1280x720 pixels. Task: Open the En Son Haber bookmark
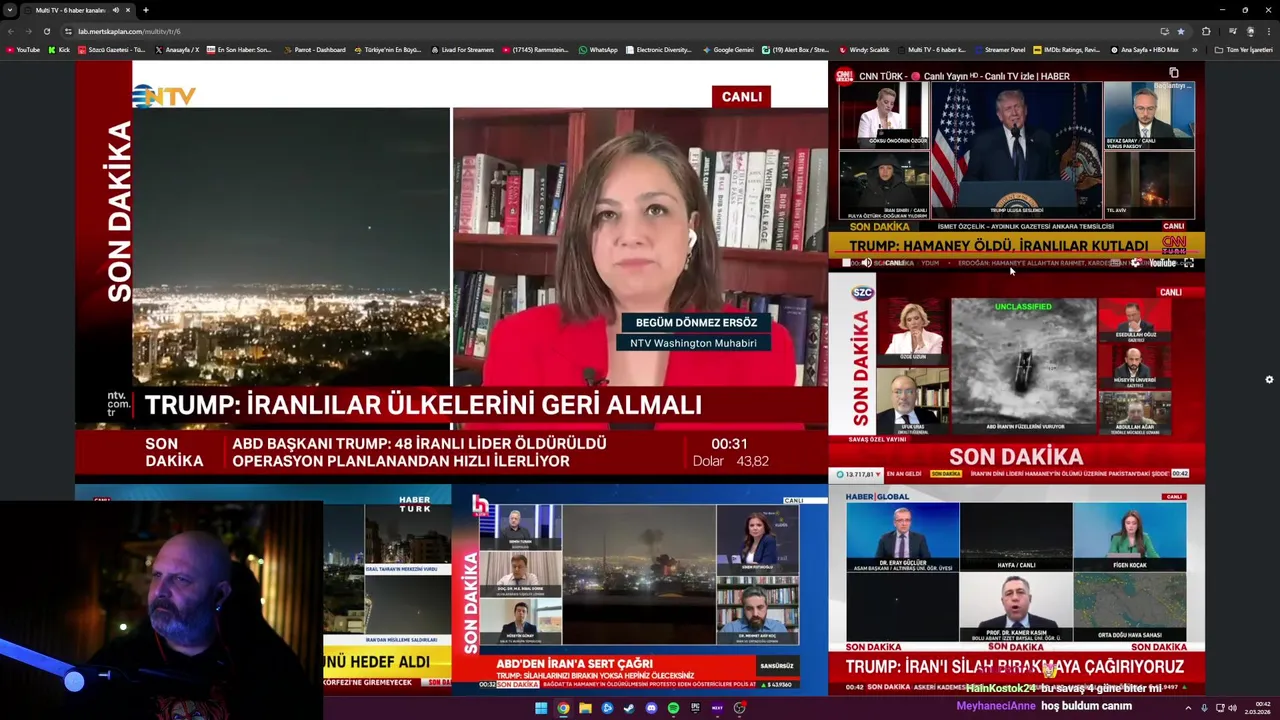[239, 49]
